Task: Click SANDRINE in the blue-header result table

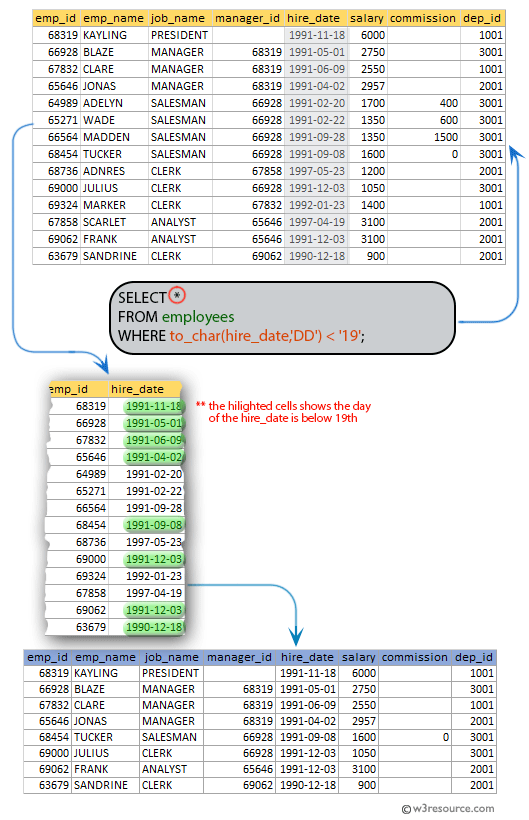Action: pyautogui.click(x=100, y=785)
